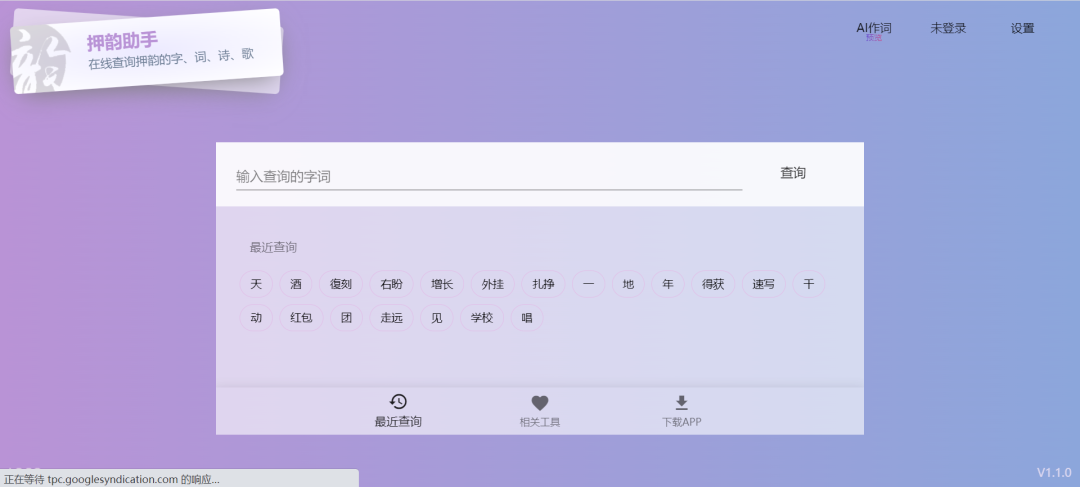The width and height of the screenshot is (1080, 487).
Task: Choose the 红包 recent query chip
Action: [301, 318]
